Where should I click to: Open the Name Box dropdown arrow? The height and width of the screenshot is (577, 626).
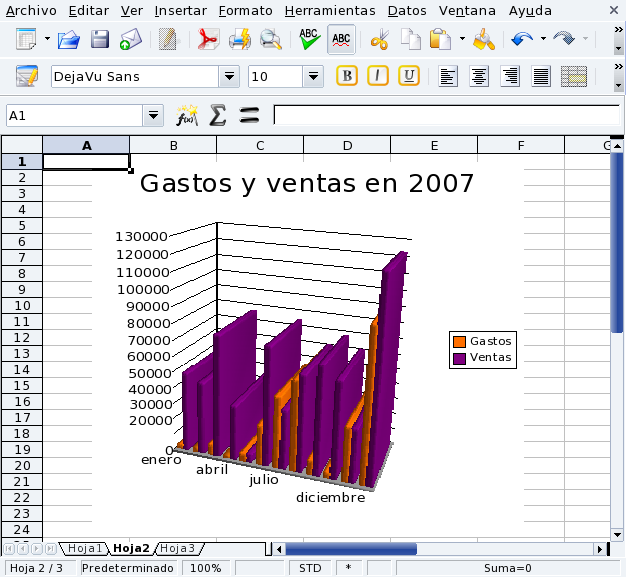(x=153, y=116)
